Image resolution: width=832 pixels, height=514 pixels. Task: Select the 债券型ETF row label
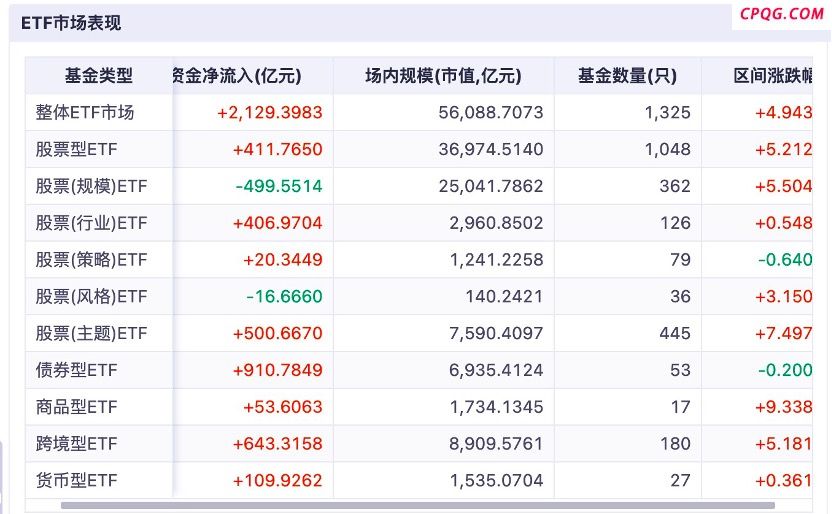coord(77,371)
